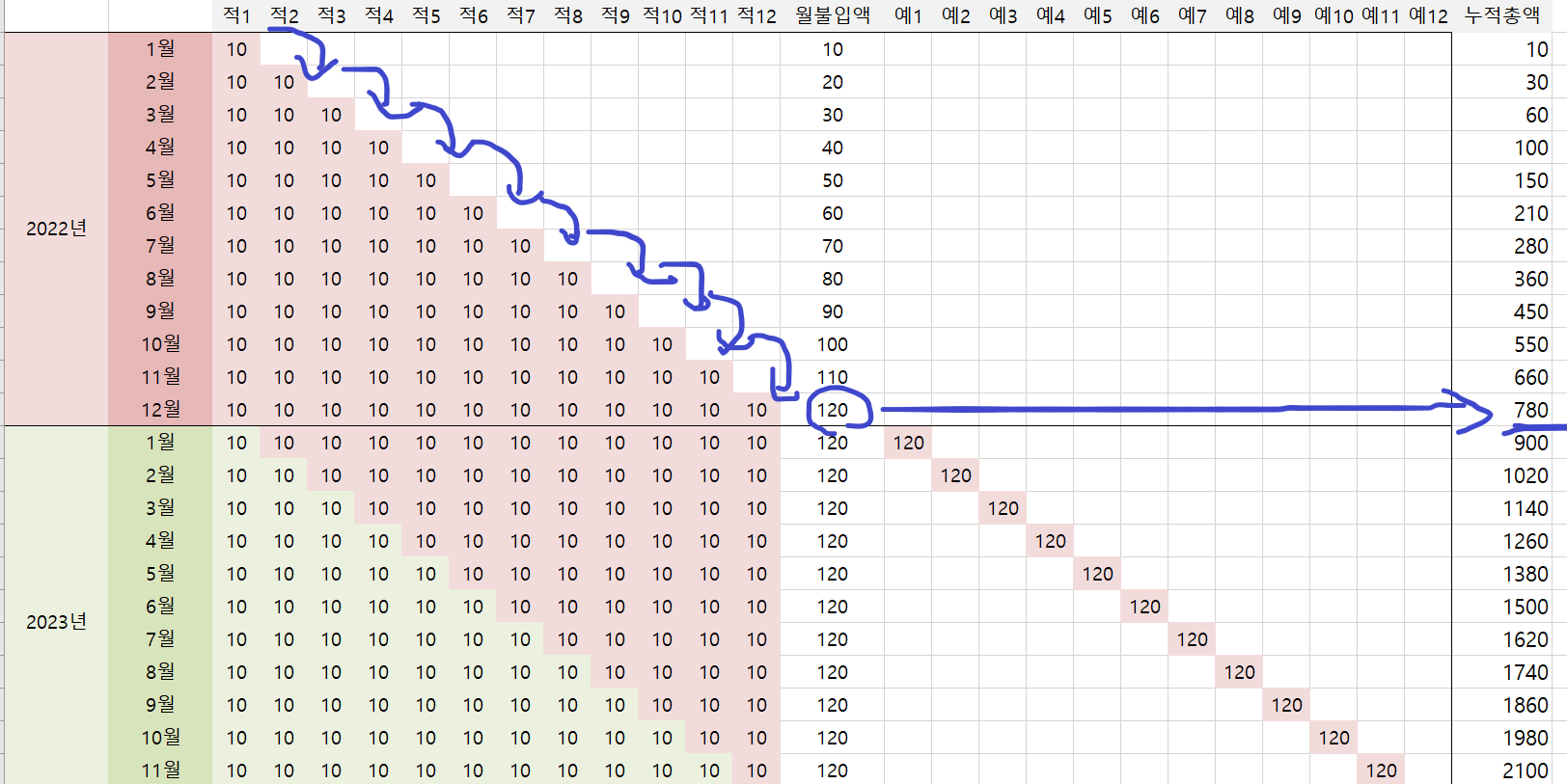Image resolution: width=1567 pixels, height=784 pixels.
Task: Select the 누적총액 cell showing 1740
Action: click(x=1502, y=672)
